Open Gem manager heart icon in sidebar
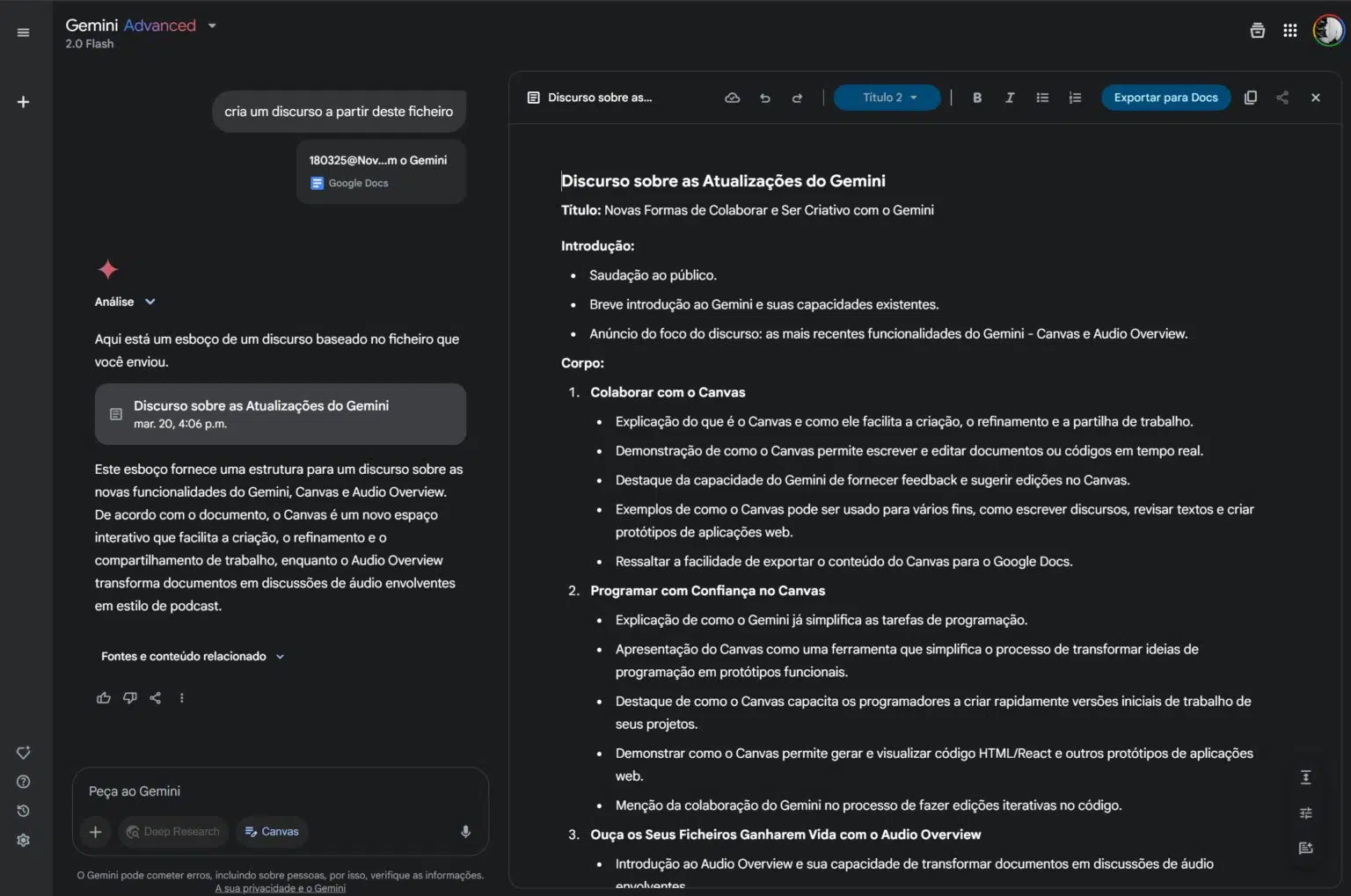 23,753
